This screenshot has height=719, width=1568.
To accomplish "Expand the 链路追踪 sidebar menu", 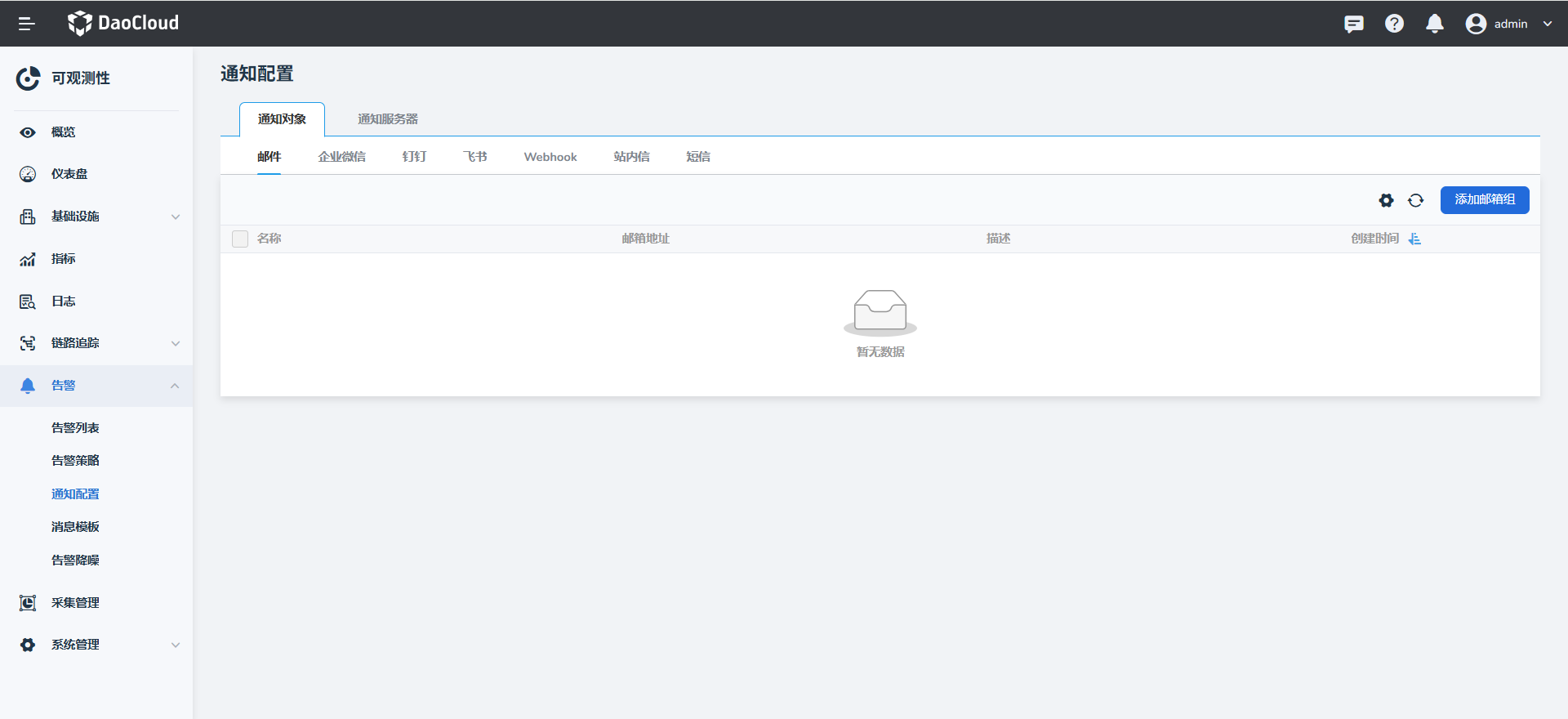I will [96, 343].
